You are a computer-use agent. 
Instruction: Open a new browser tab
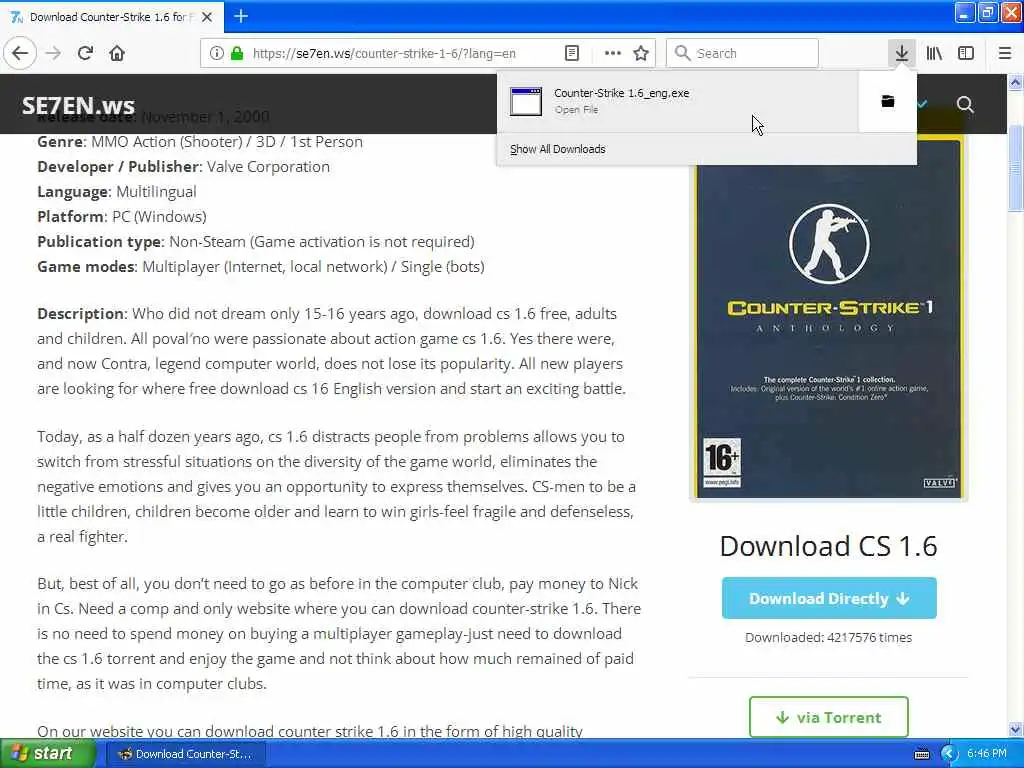(x=241, y=16)
